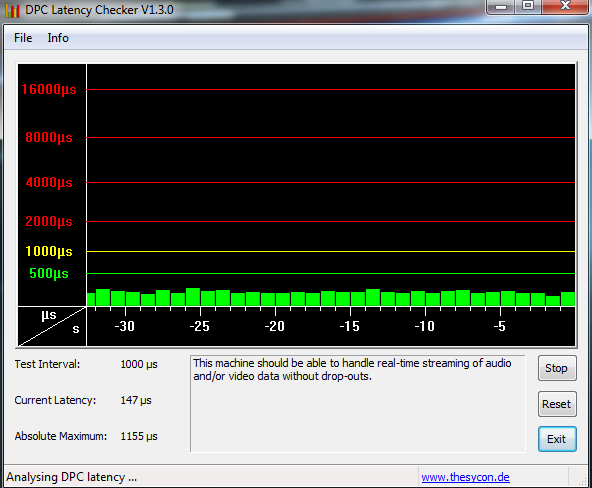
Task: Click the -30 seconds axis marker
Action: click(125, 326)
